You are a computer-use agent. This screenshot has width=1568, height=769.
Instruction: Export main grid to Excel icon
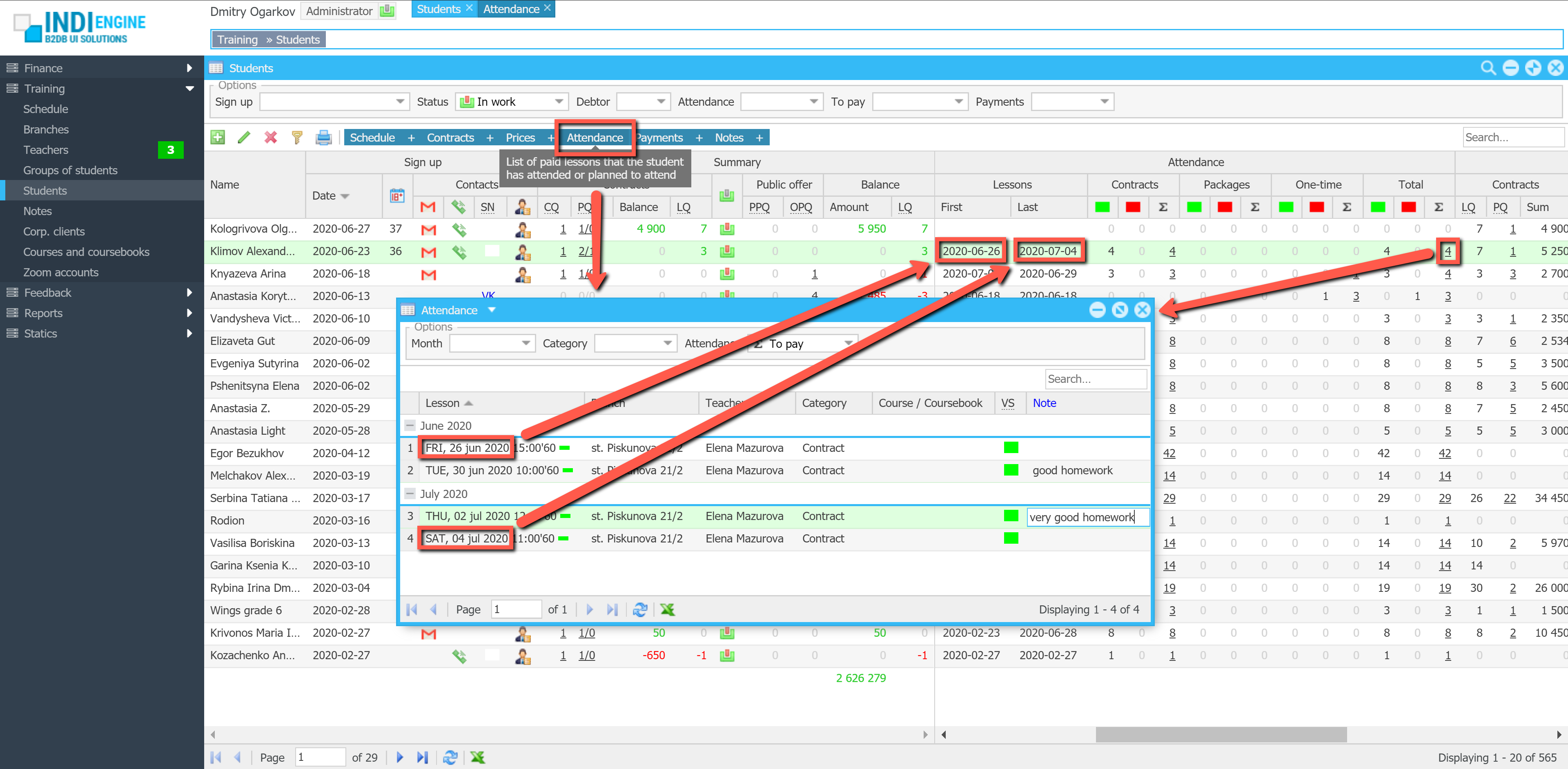(x=478, y=758)
